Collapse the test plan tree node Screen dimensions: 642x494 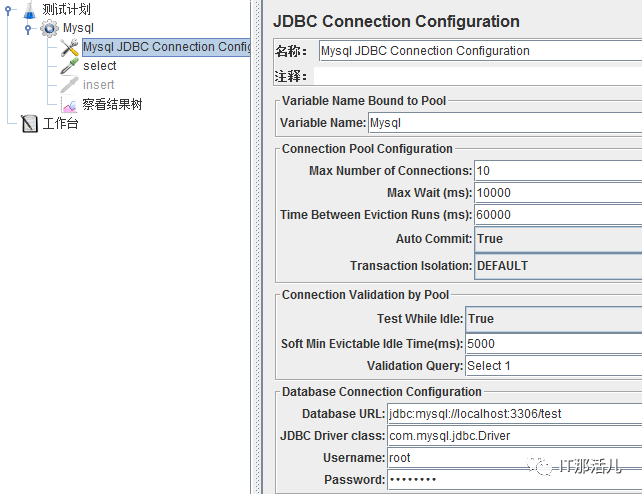click(x=8, y=10)
